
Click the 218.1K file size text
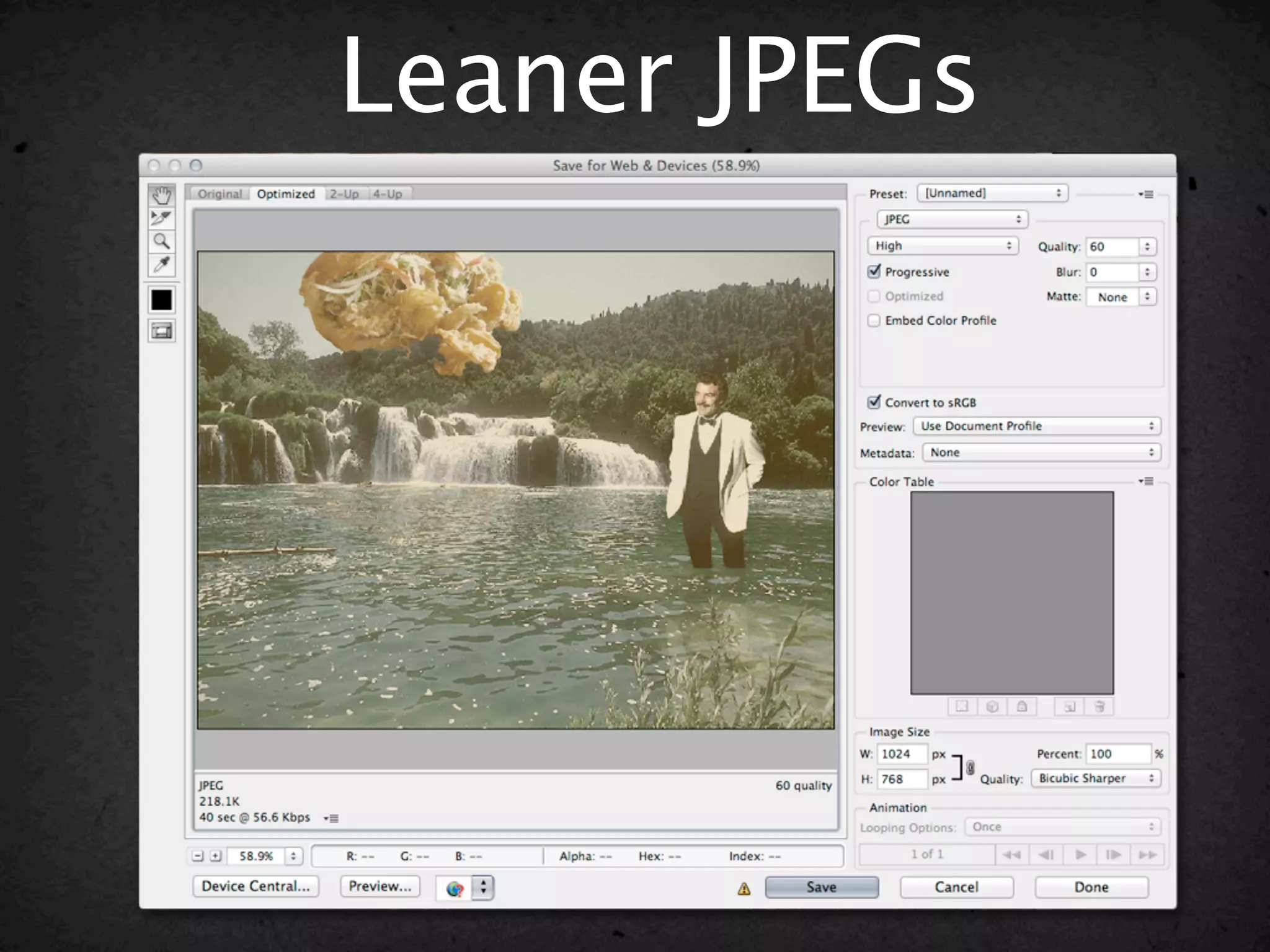220,801
